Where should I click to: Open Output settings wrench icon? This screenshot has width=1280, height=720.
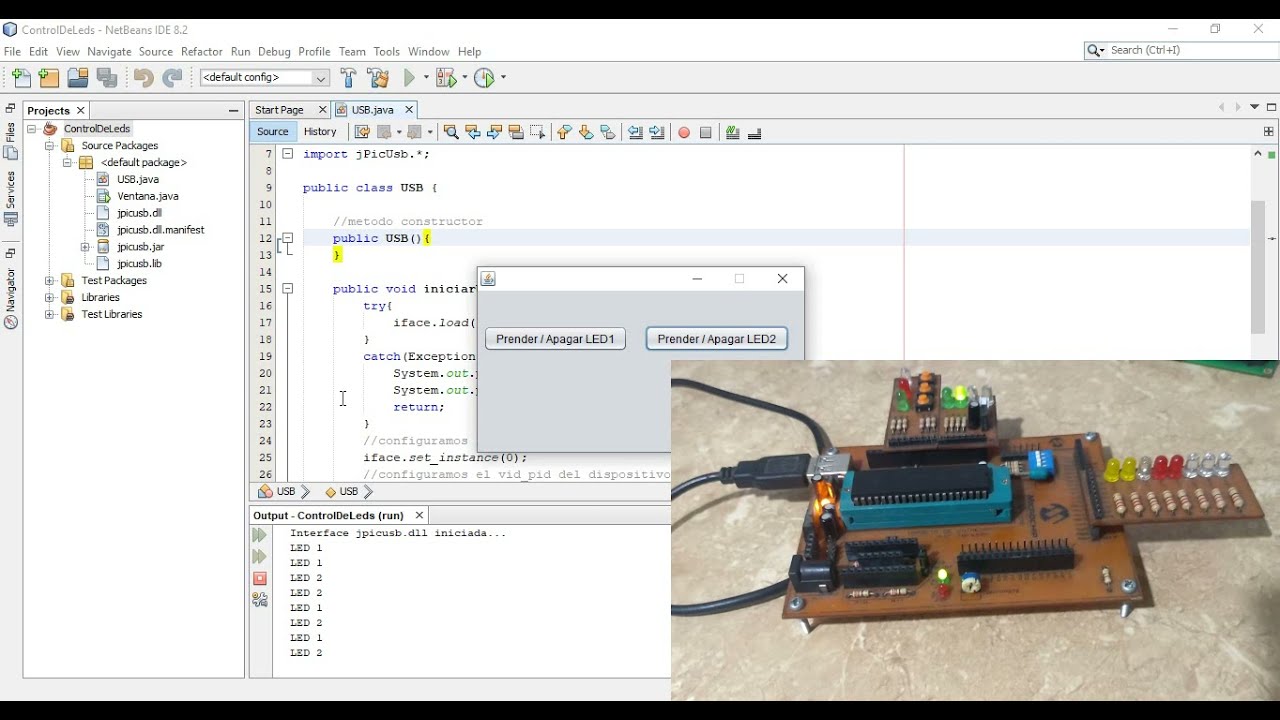(x=260, y=600)
